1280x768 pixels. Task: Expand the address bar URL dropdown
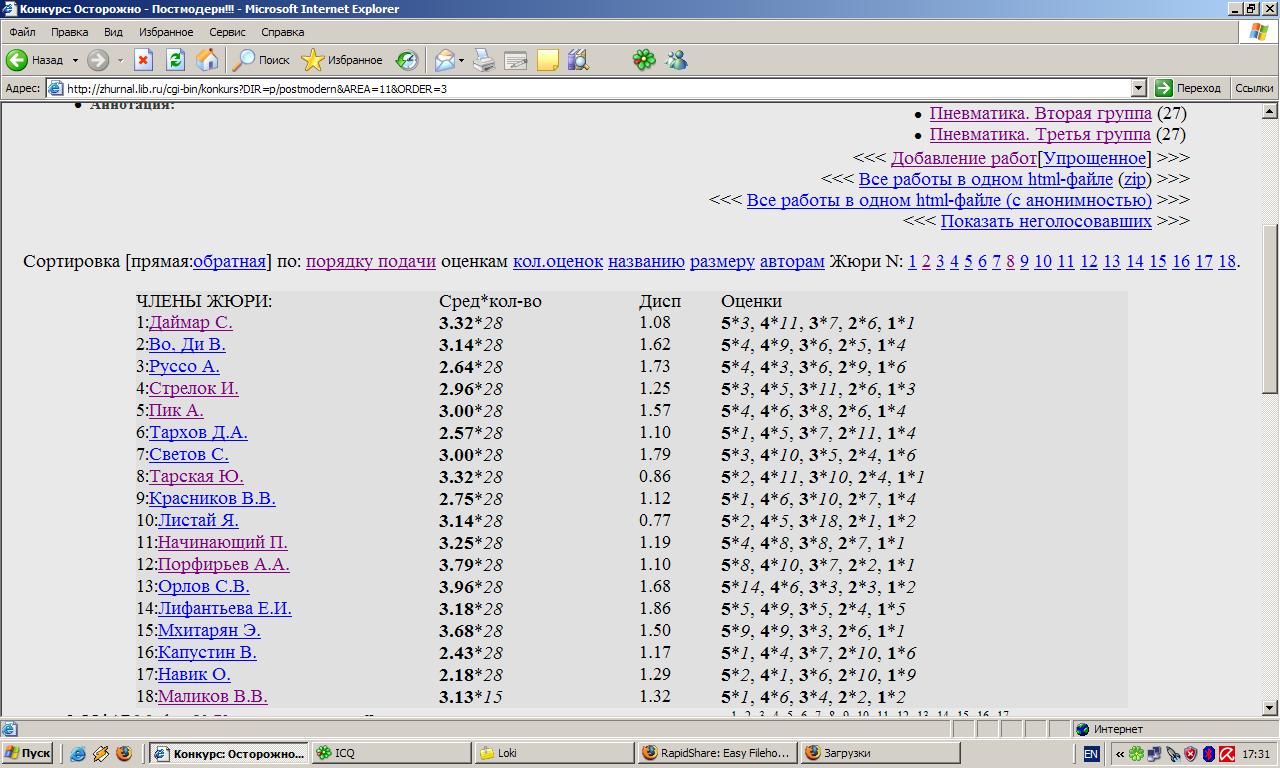(1138, 88)
